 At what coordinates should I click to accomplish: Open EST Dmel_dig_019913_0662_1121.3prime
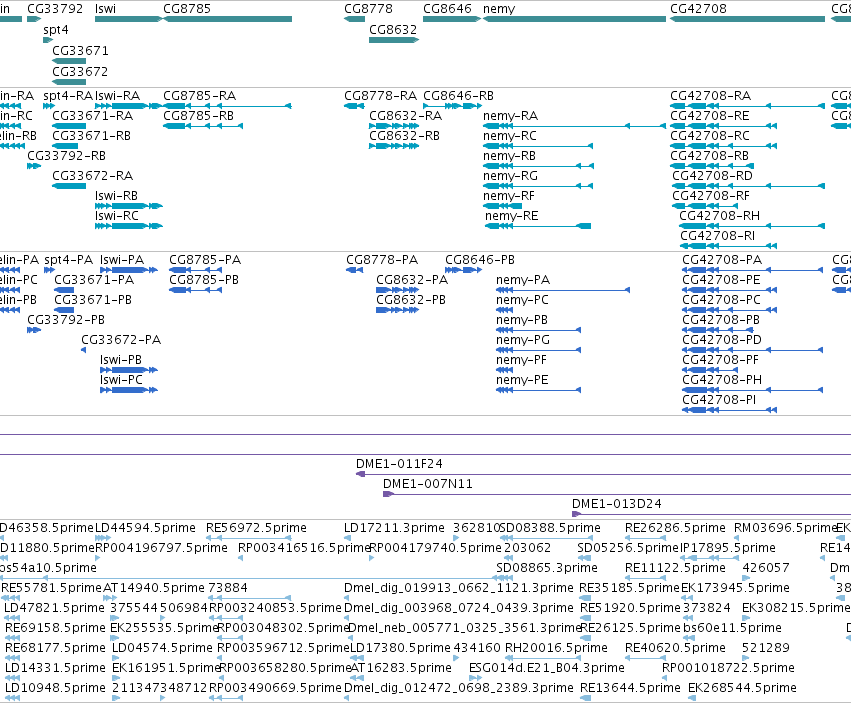(x=459, y=588)
